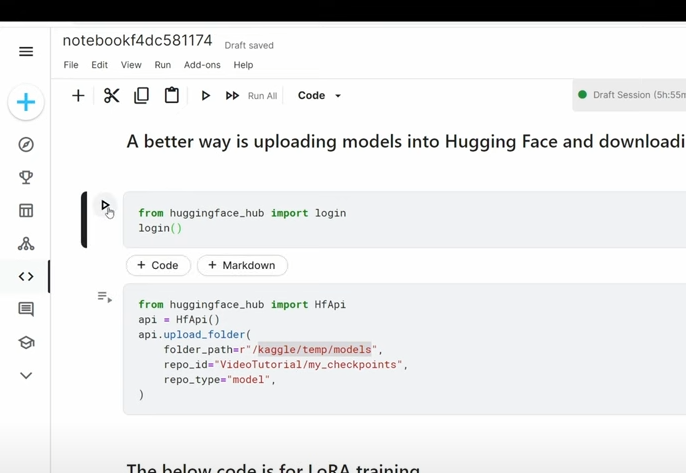686x473 pixels.
Task: Add a new cell with toolbar plus
Action: click(78, 95)
